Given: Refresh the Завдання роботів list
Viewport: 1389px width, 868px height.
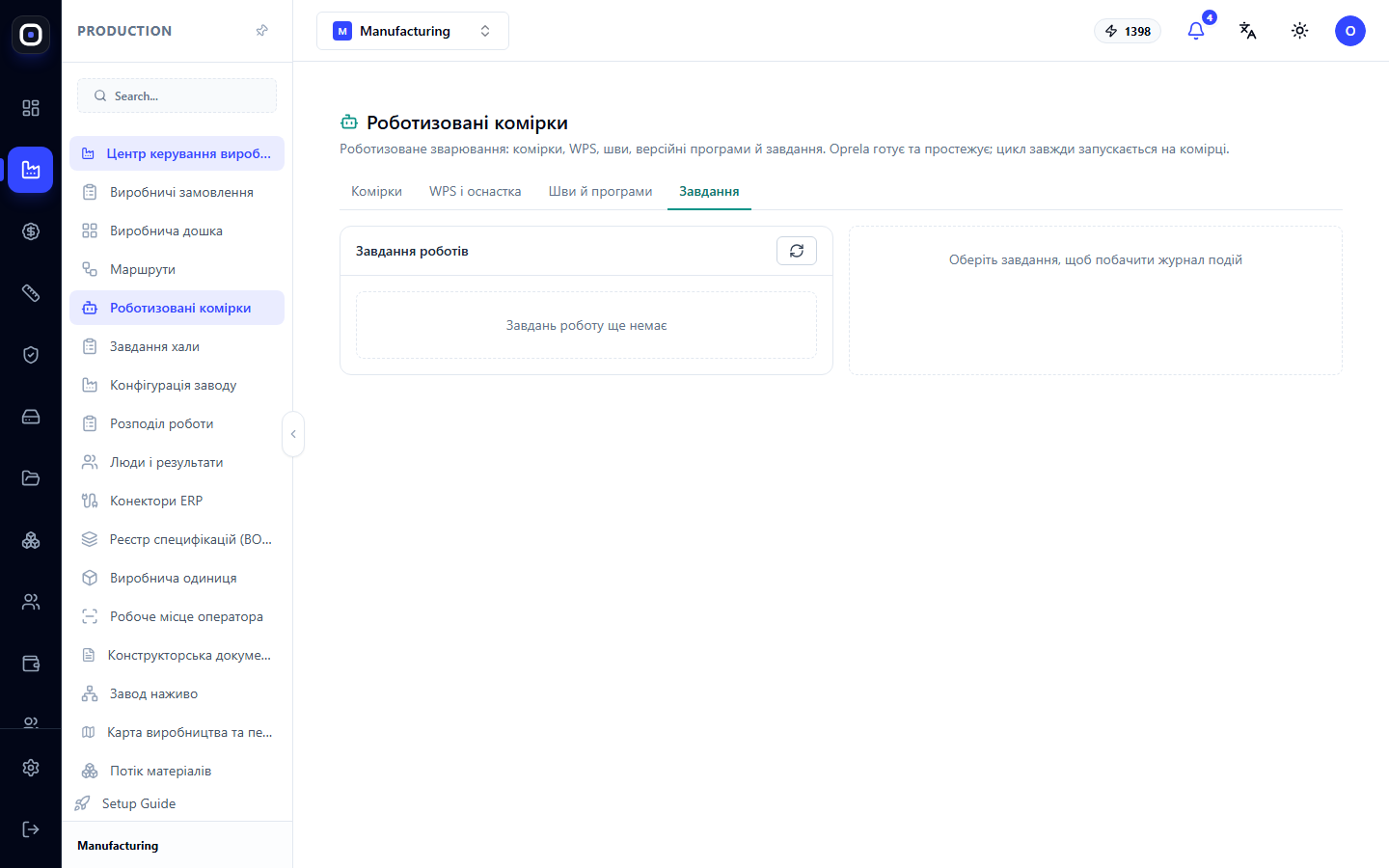Looking at the screenshot, I should 797,251.
